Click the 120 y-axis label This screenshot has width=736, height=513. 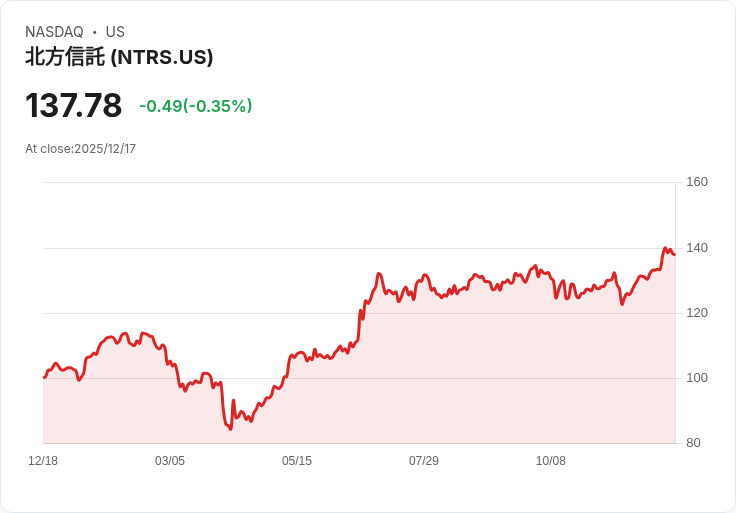point(697,313)
